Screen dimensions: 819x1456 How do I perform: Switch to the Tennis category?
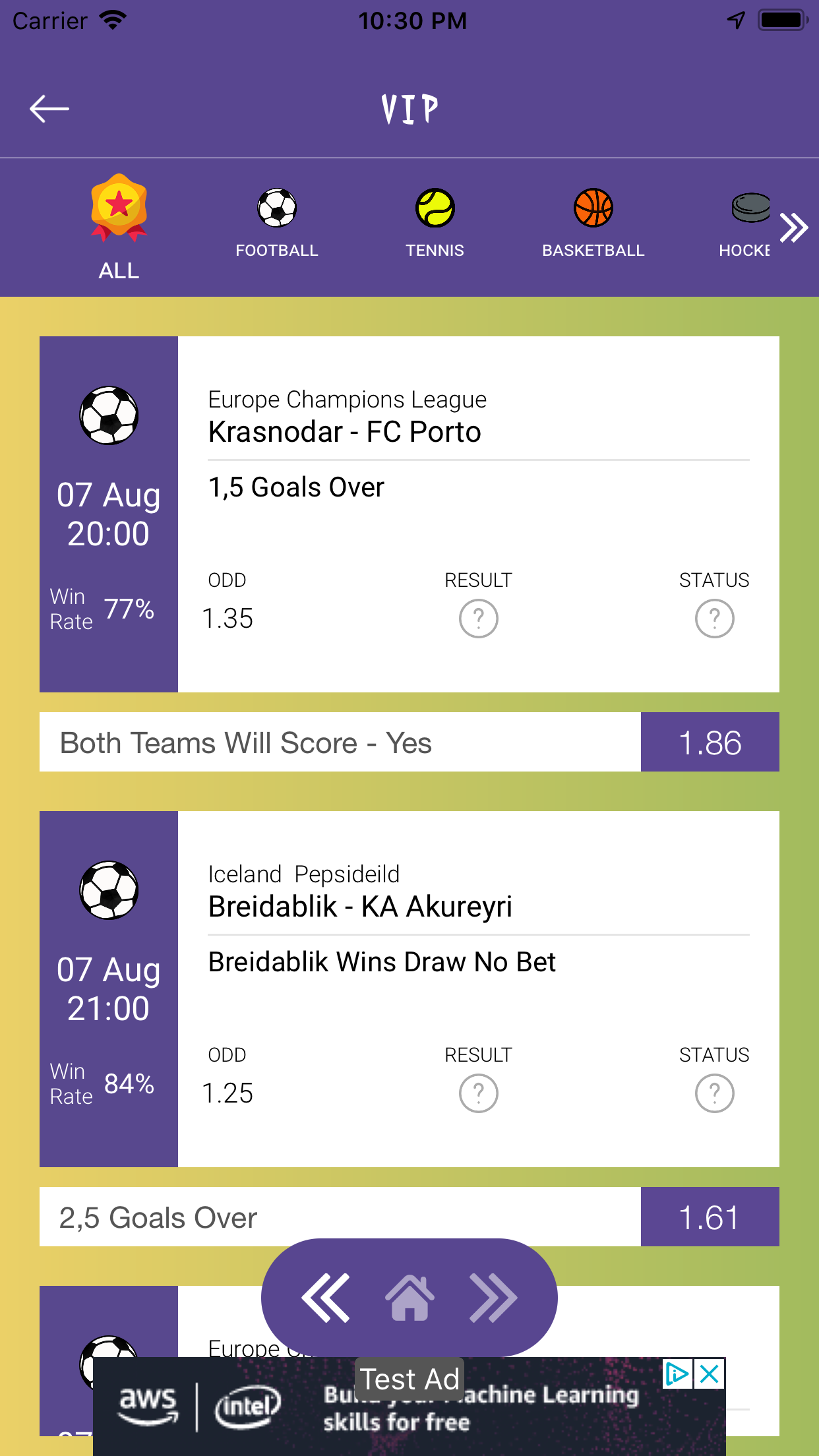pyautogui.click(x=435, y=208)
